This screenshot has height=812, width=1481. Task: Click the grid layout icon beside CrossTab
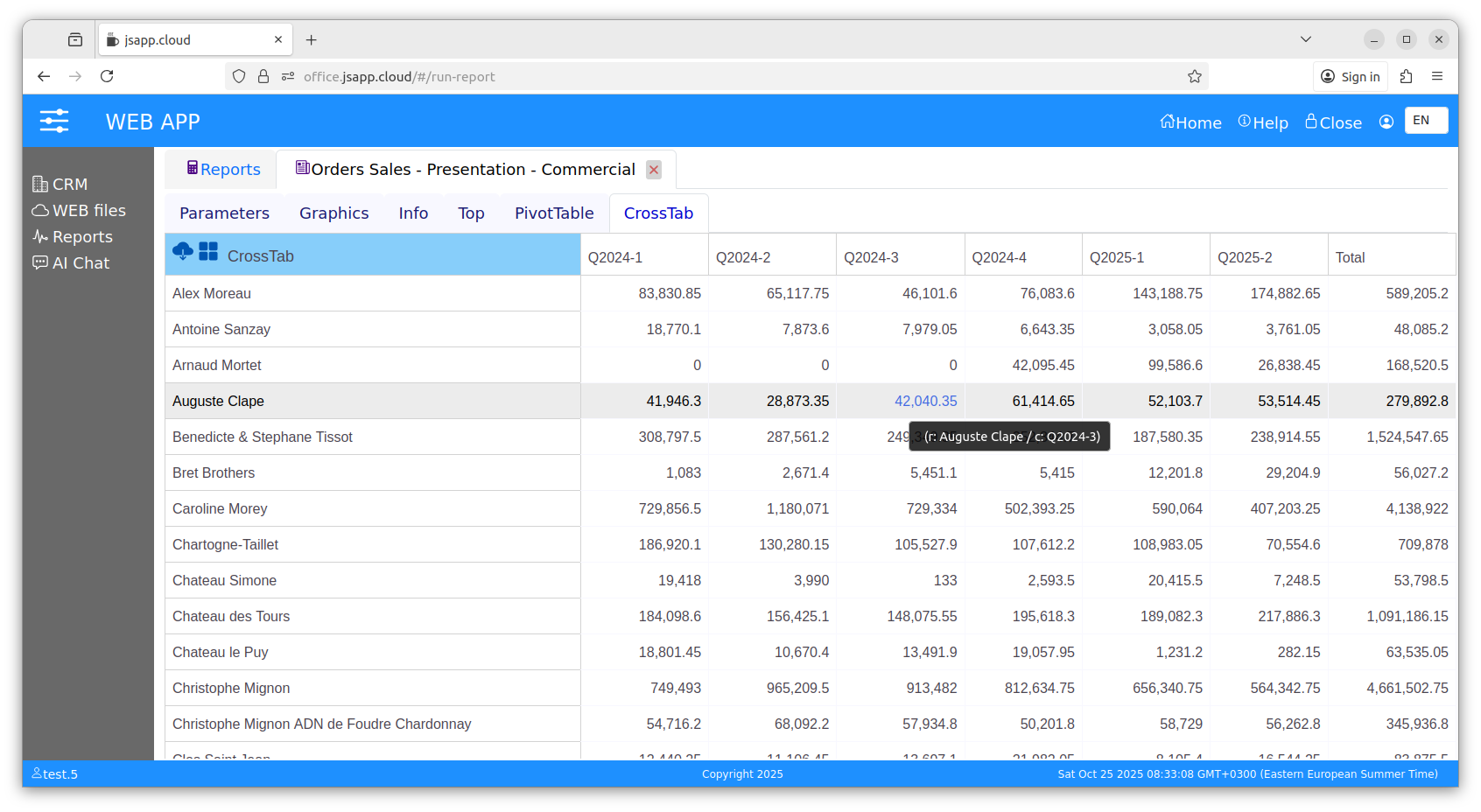pyautogui.click(x=208, y=252)
